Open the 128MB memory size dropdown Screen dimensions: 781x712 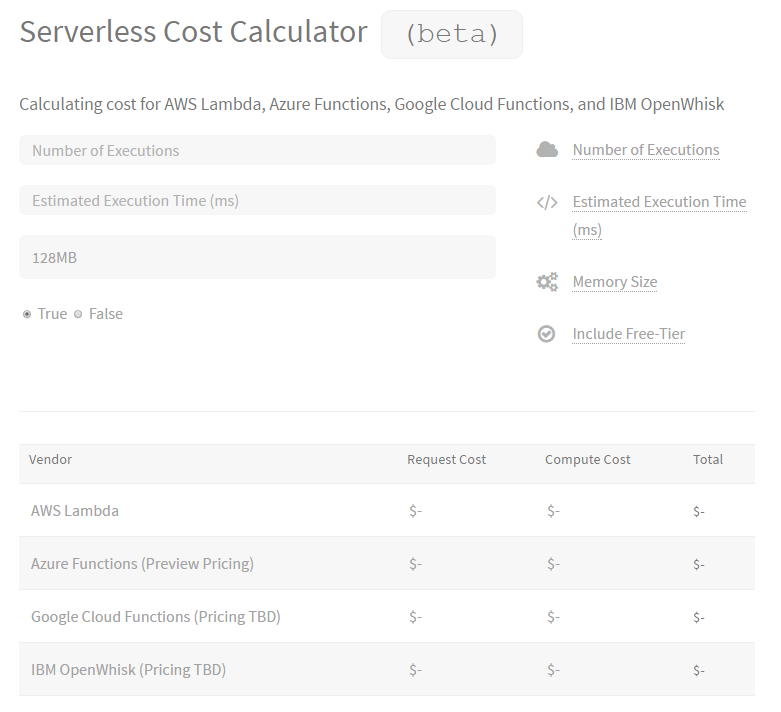257,257
